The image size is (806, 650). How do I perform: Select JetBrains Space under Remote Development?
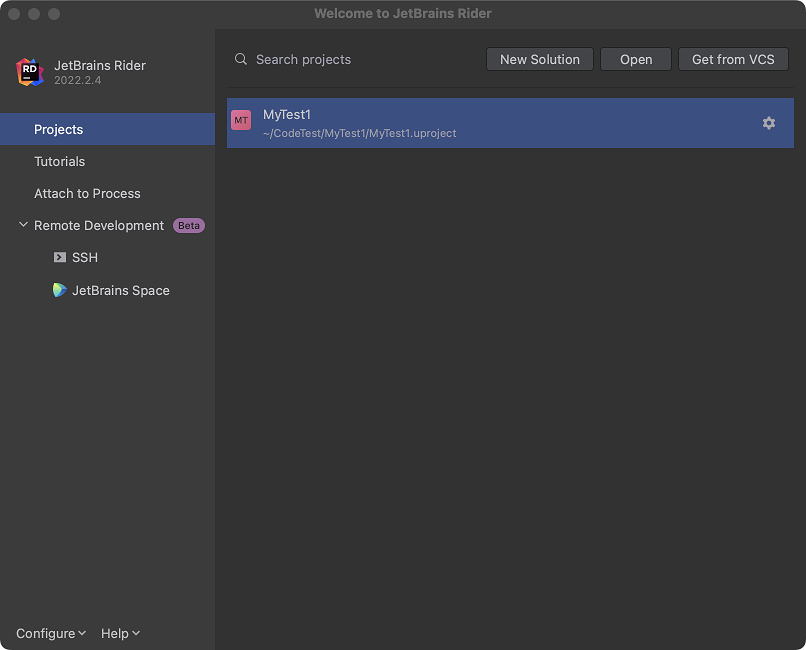coord(120,290)
